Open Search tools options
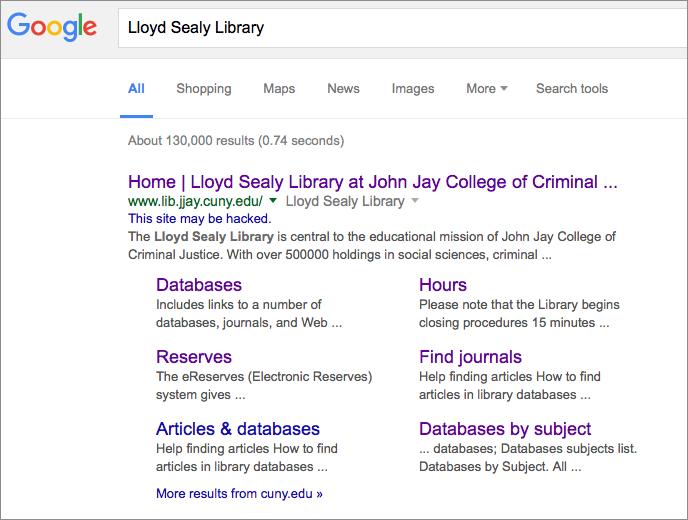The image size is (688, 520). [x=572, y=89]
